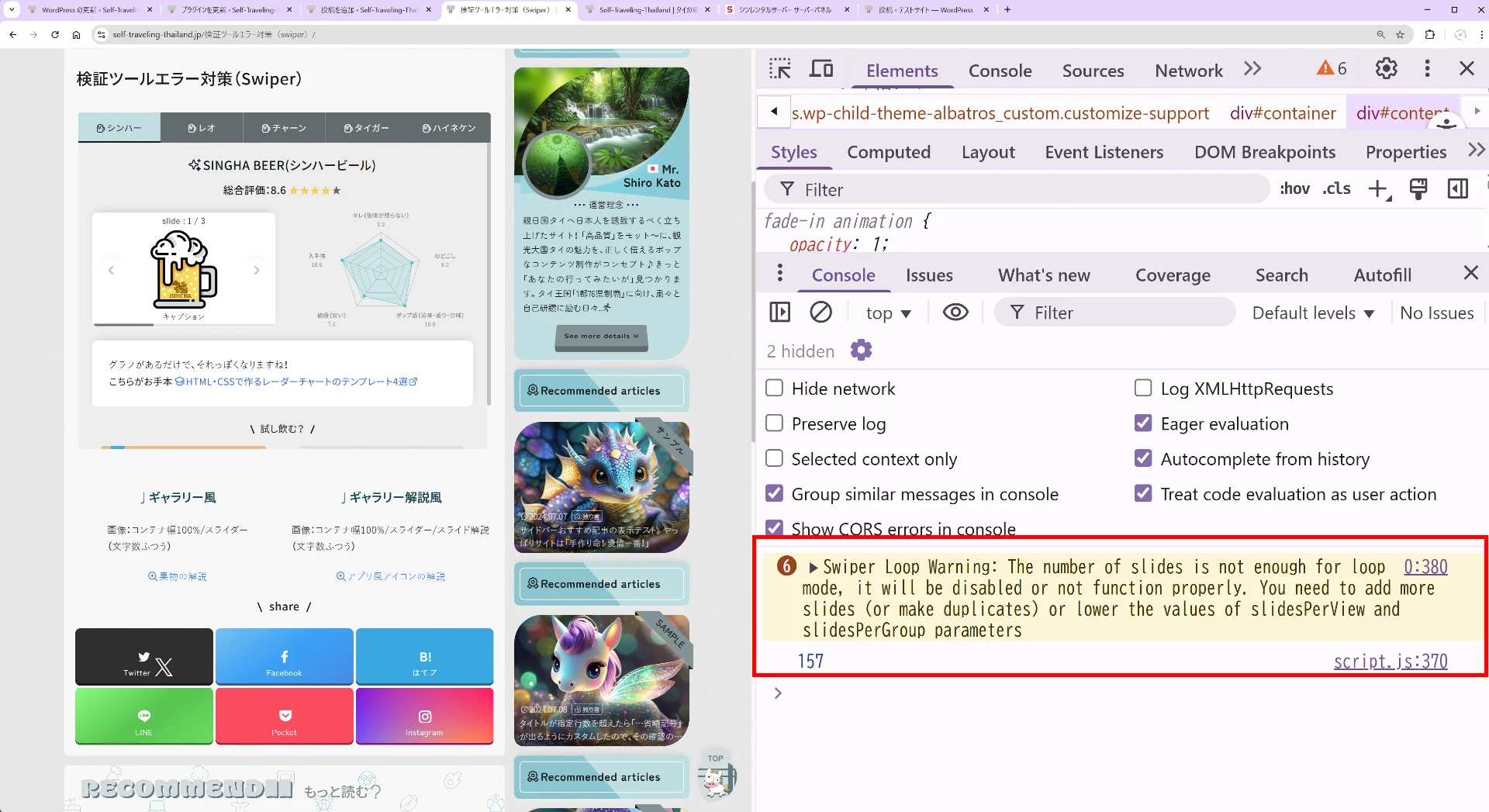Image resolution: width=1489 pixels, height=812 pixels.
Task: Save to Pocket button
Action: [x=285, y=716]
